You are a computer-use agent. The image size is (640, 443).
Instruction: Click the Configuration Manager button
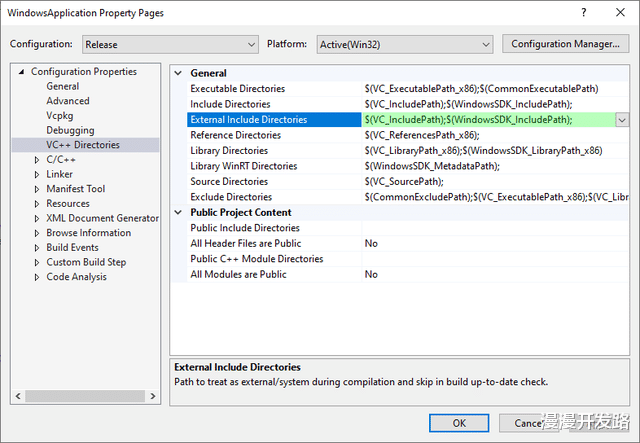pyautogui.click(x=565, y=44)
